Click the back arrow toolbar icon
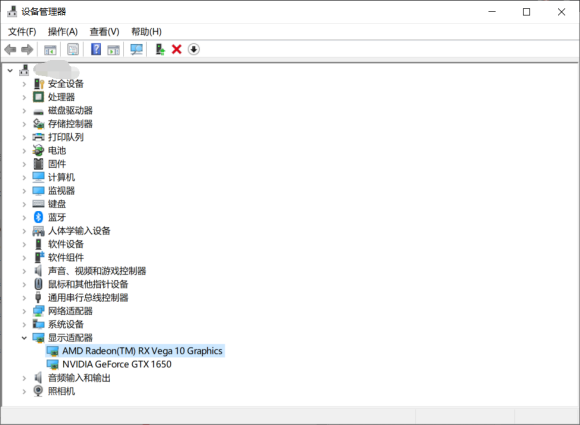 pyautogui.click(x=10, y=49)
